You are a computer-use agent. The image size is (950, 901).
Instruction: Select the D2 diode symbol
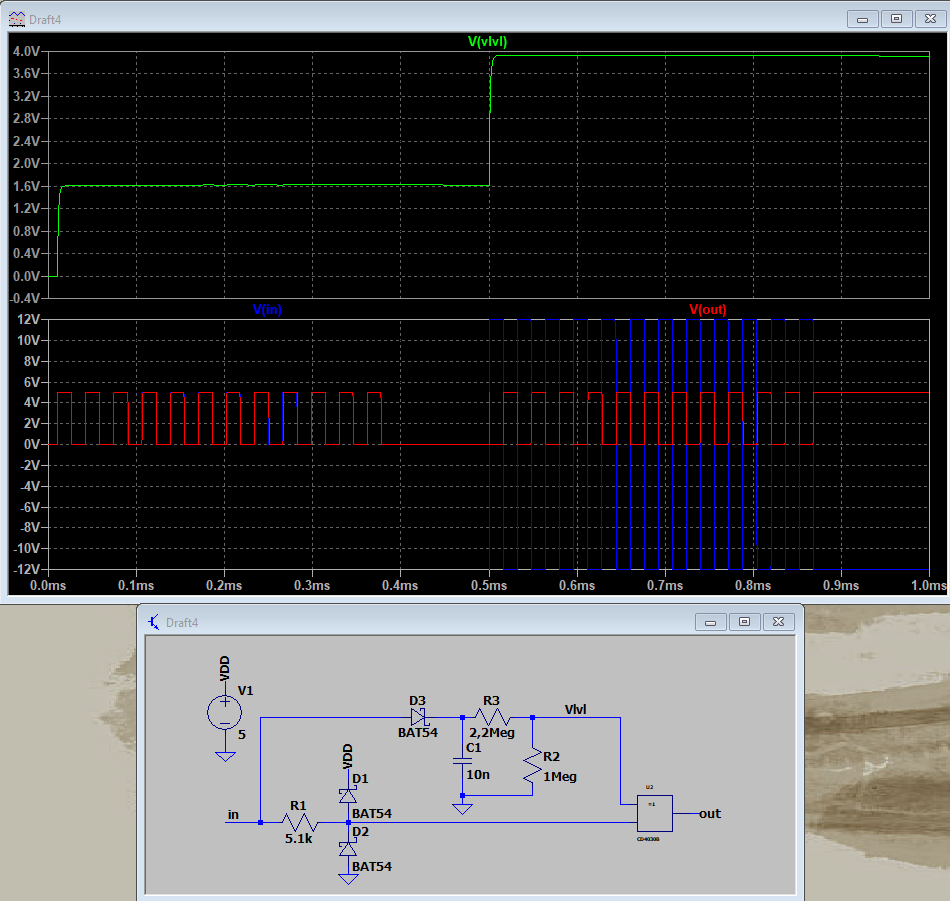348,848
